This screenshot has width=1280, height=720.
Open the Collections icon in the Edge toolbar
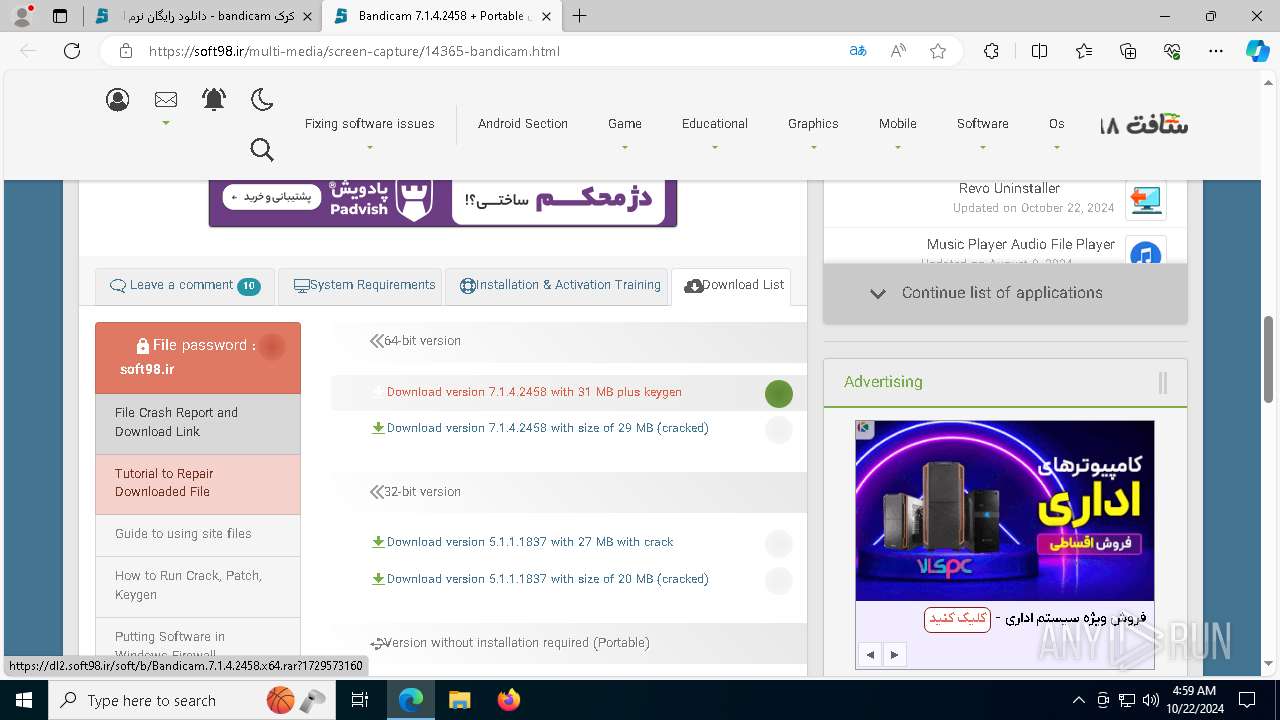pyautogui.click(x=1128, y=51)
